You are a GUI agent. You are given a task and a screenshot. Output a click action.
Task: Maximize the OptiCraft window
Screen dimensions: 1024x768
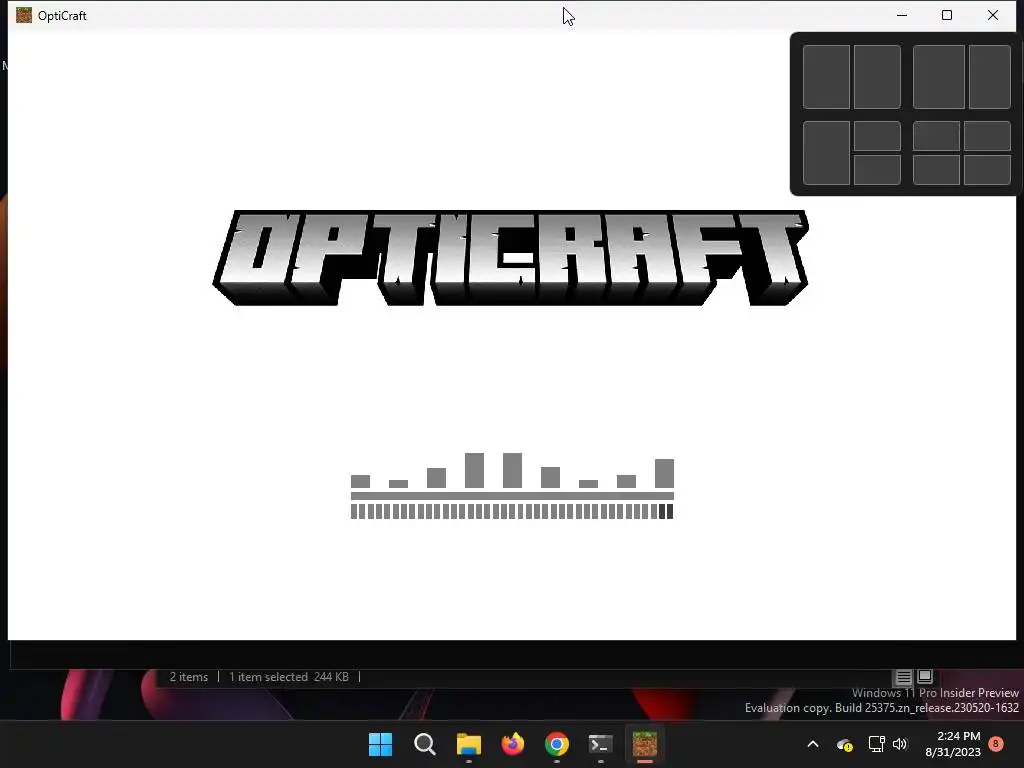click(x=947, y=15)
